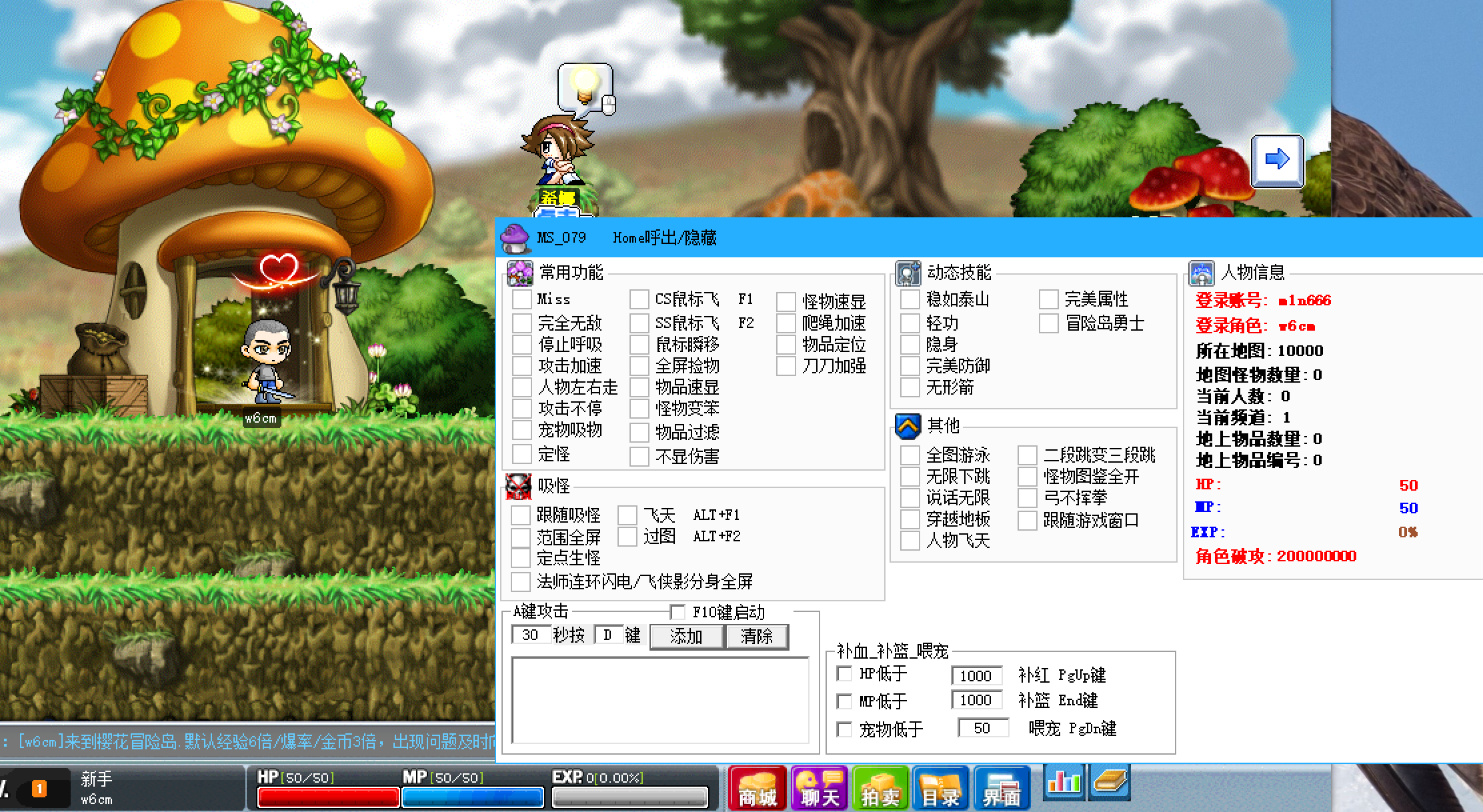
Task: Toggle 怪物速显 checkbox
Action: pyautogui.click(x=786, y=302)
